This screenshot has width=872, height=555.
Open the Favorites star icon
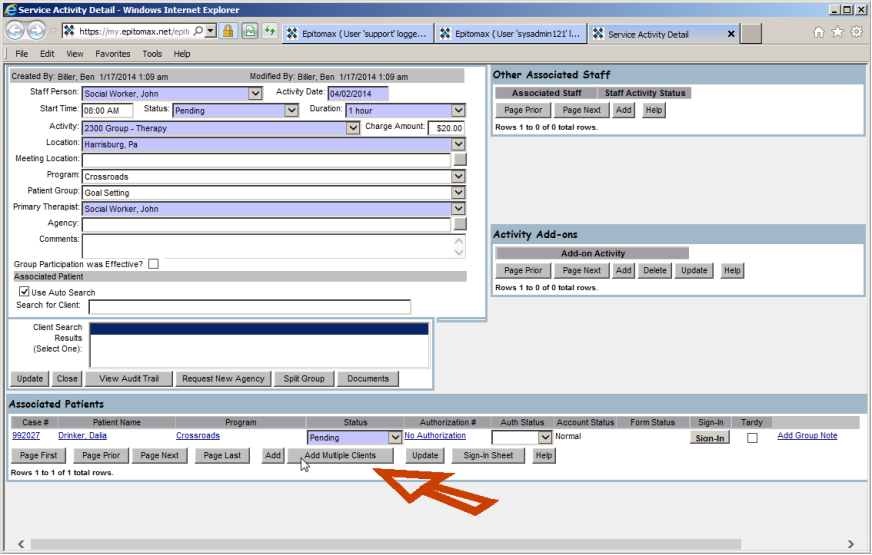[x=837, y=32]
